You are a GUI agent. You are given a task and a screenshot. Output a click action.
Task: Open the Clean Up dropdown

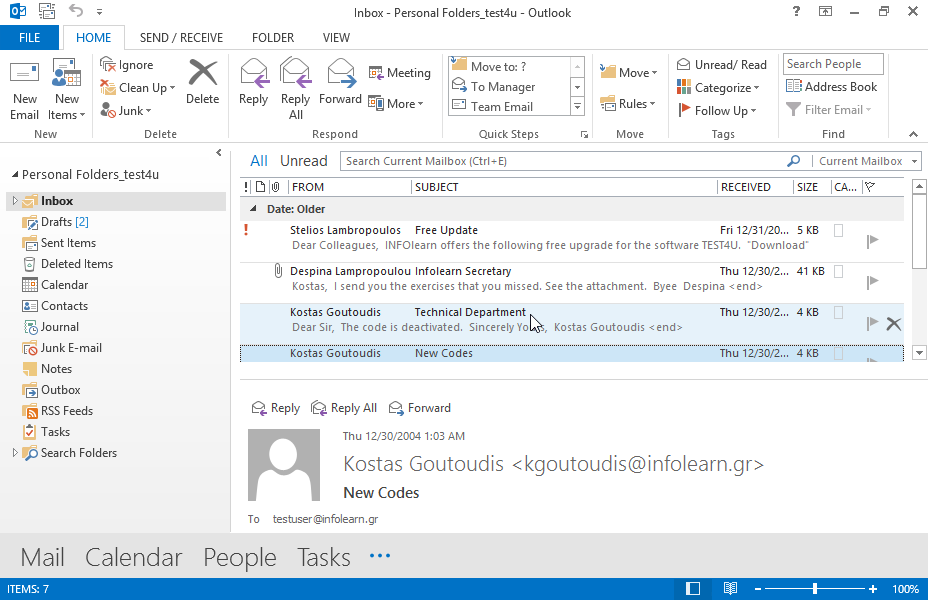(137, 88)
